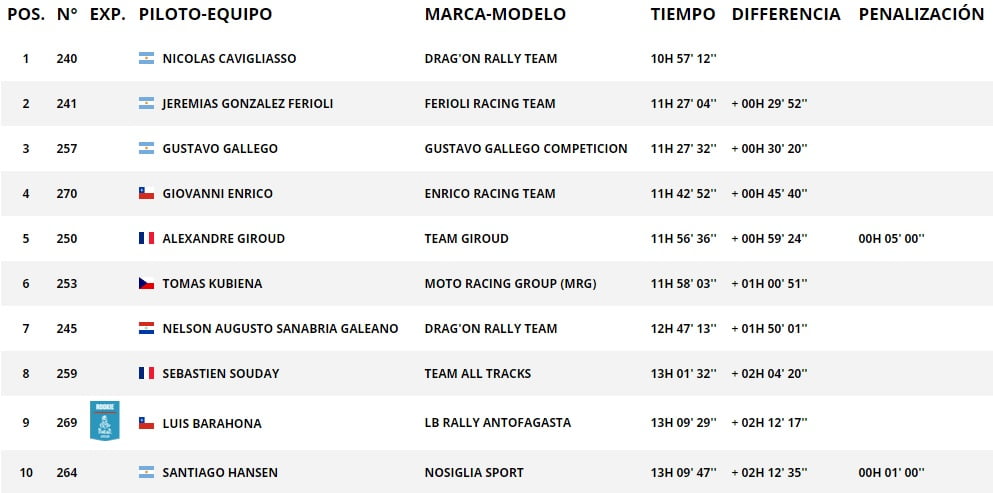Viewport: 993px width, 493px height.
Task: Open rider Jeremias Gonzalez Ferioli's name
Action: 248,103
